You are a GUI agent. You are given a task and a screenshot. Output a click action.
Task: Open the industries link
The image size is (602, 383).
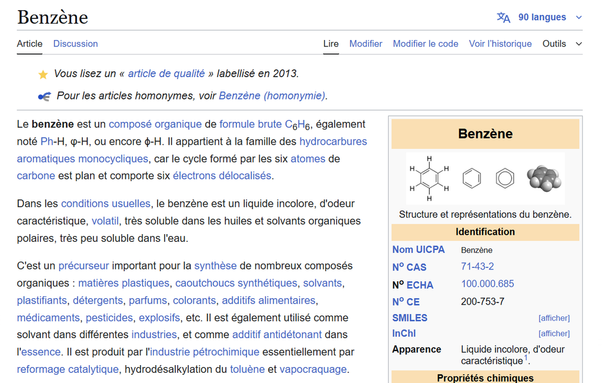pos(154,335)
